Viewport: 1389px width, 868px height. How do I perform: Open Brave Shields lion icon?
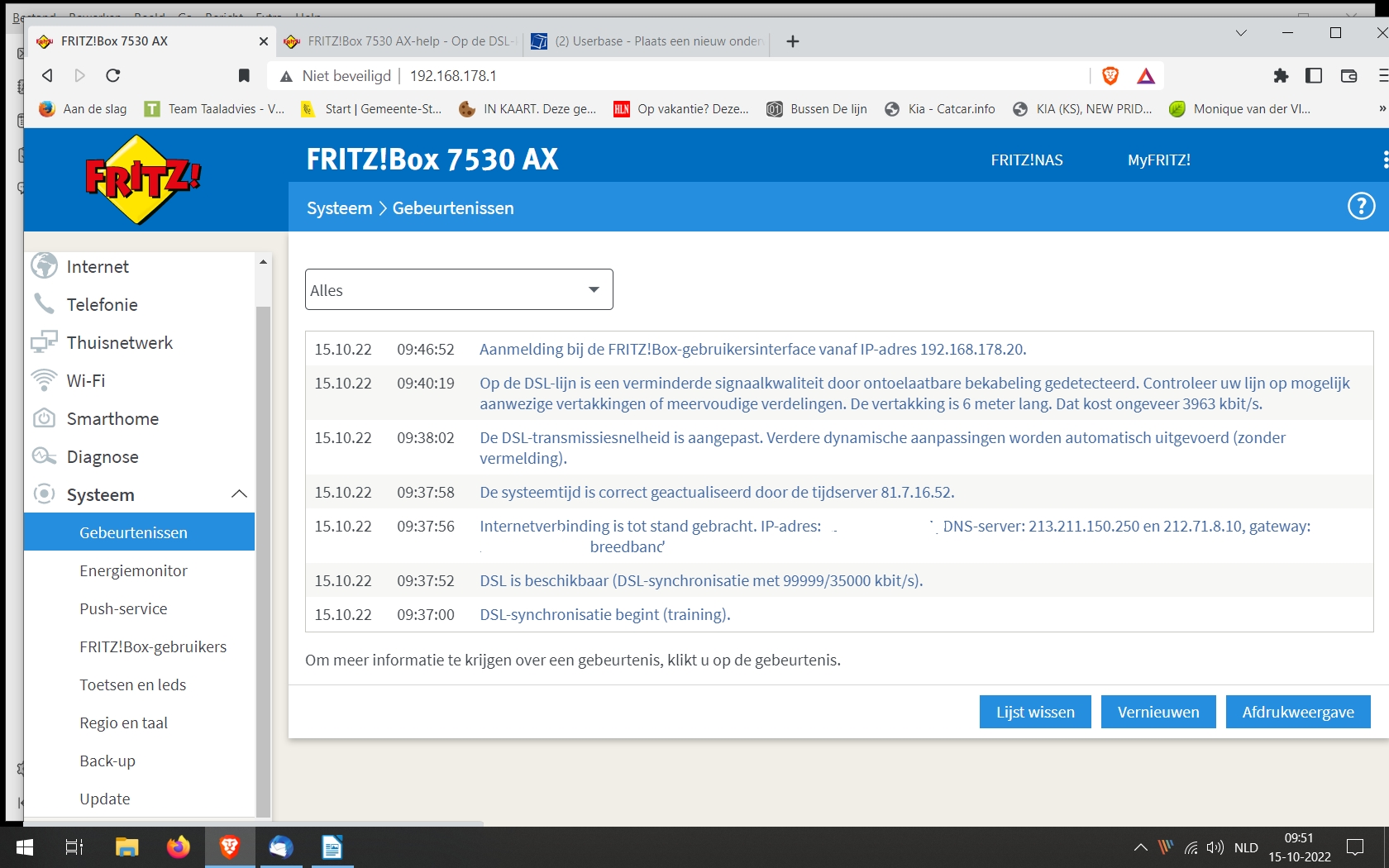click(1110, 76)
